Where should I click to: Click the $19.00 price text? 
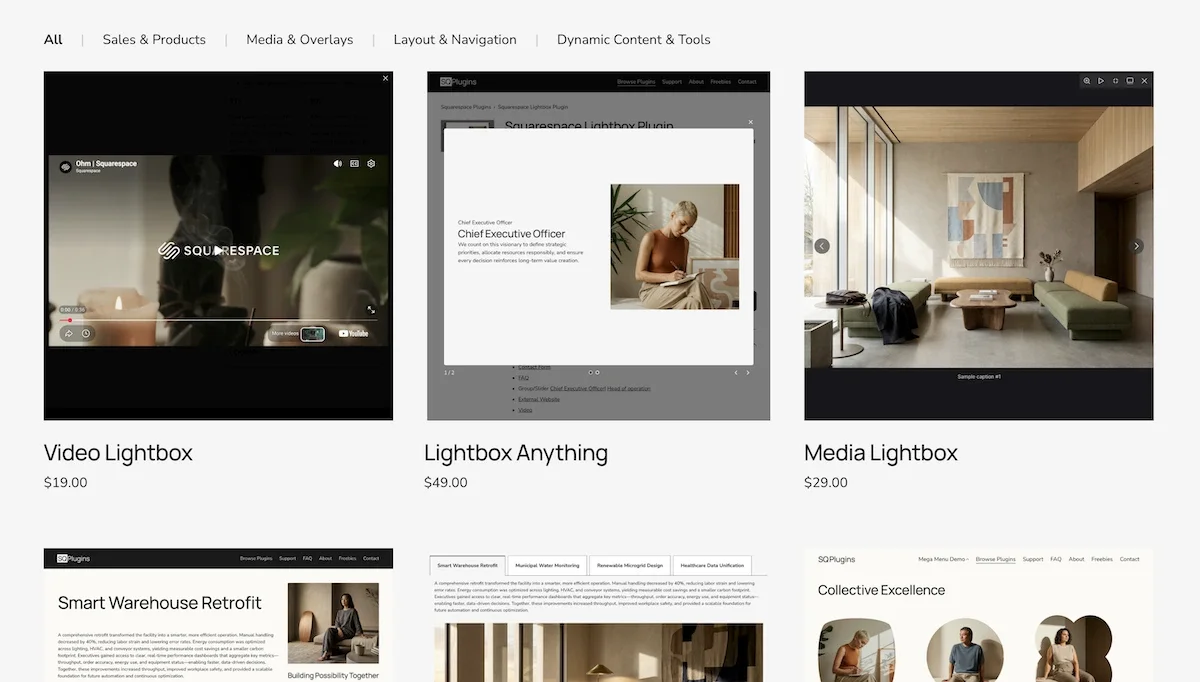point(66,482)
